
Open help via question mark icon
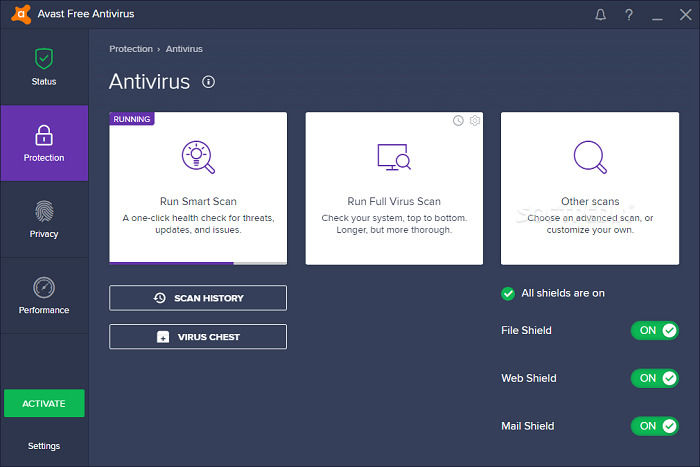[x=628, y=15]
